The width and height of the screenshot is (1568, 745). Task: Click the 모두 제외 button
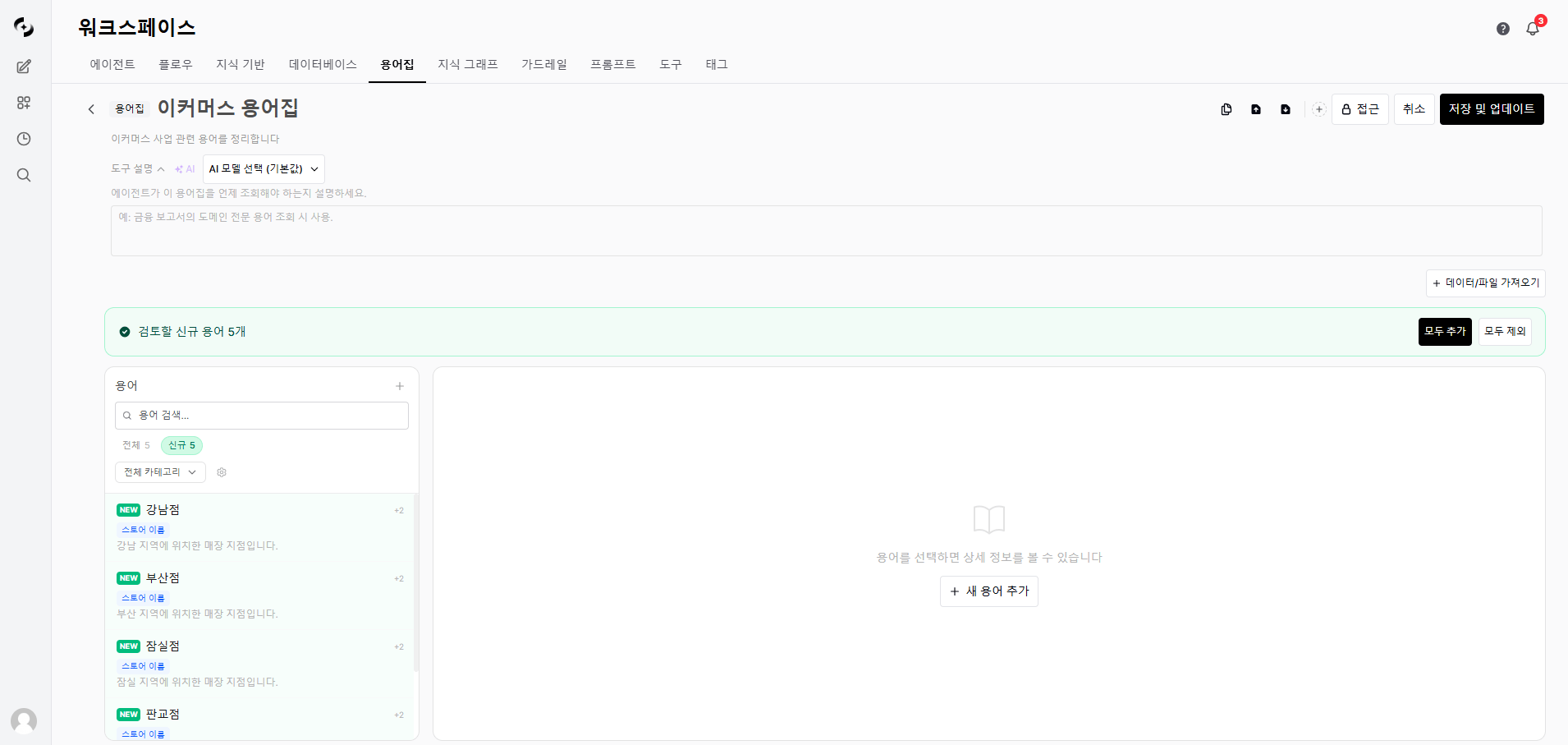1505,332
